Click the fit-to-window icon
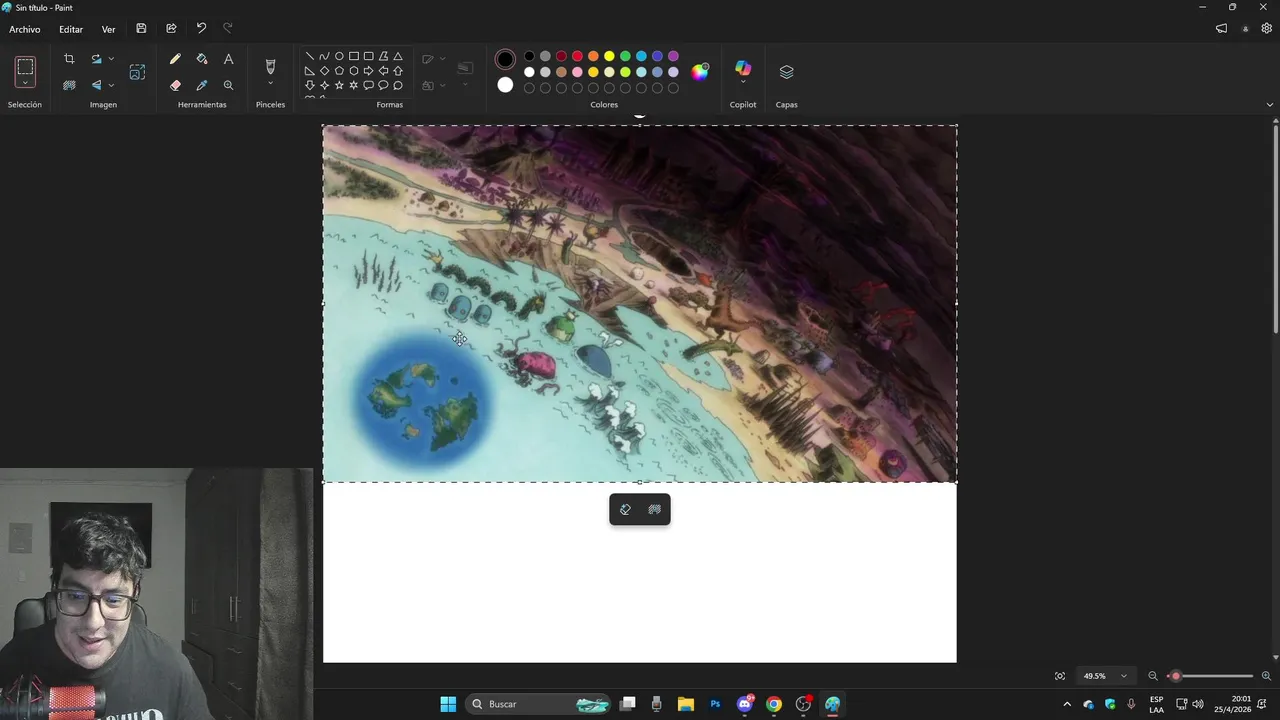The width and height of the screenshot is (1280, 720). [1060, 676]
